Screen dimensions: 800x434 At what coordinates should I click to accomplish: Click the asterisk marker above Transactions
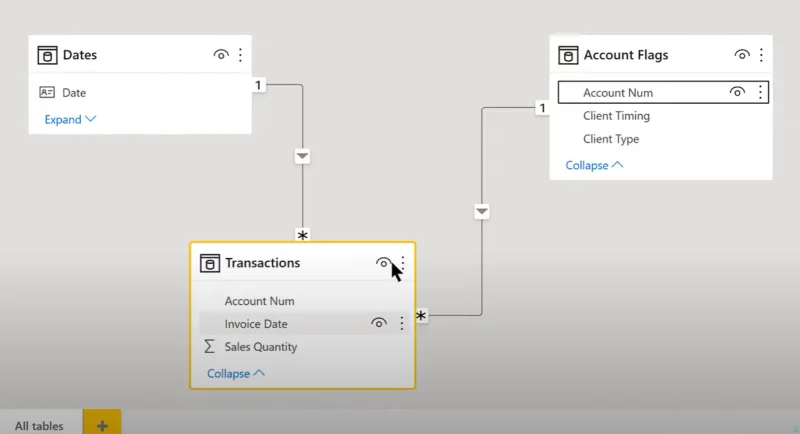[x=303, y=235]
